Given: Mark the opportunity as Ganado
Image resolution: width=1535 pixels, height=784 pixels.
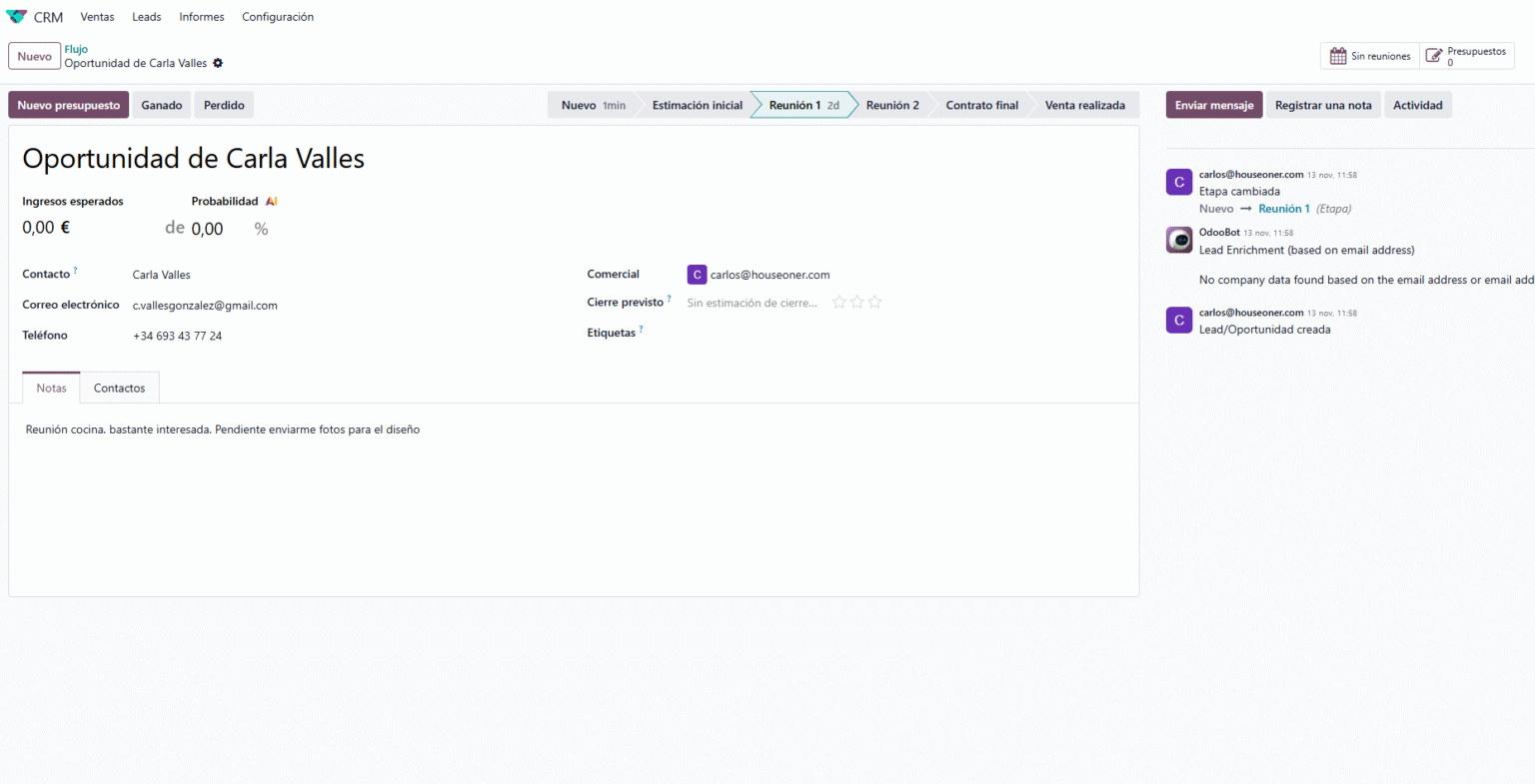Looking at the screenshot, I should click(162, 105).
